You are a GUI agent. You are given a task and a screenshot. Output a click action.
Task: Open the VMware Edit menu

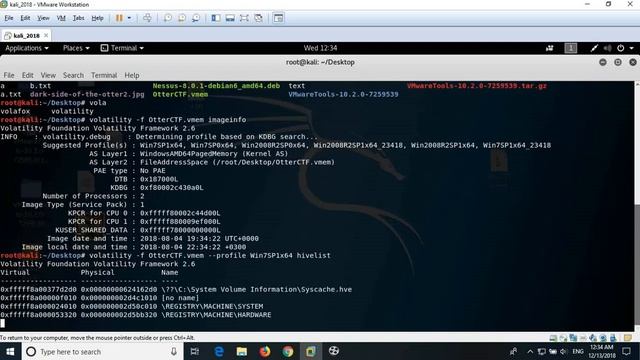(x=25, y=18)
